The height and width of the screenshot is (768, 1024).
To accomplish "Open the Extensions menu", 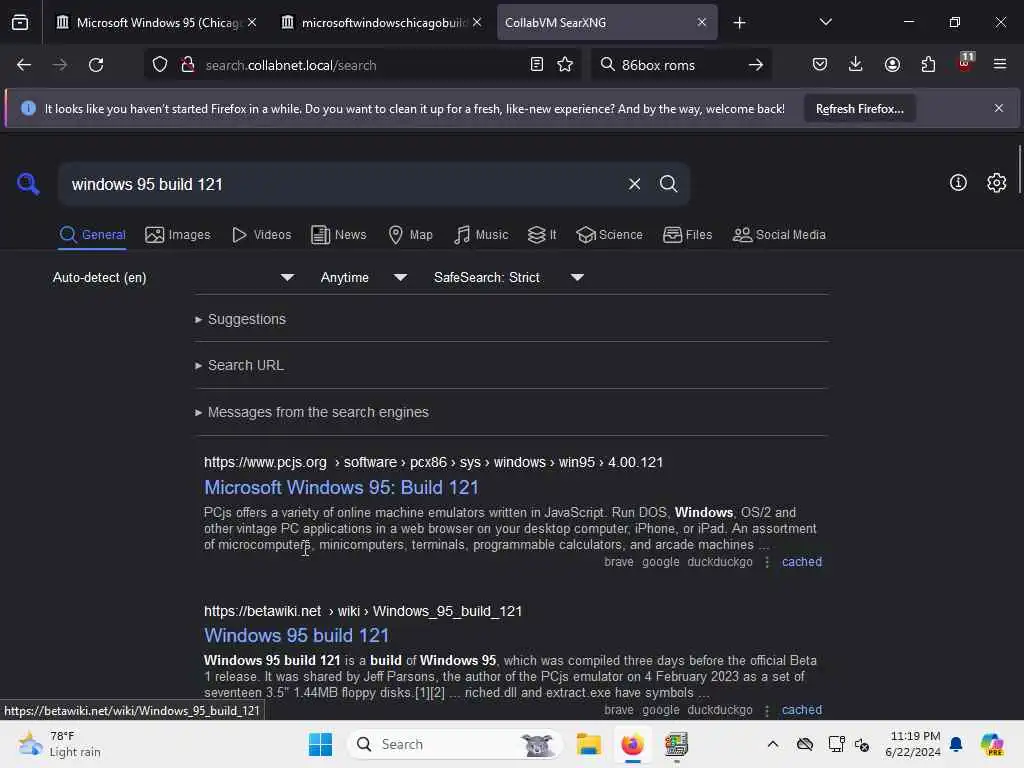I will point(928,65).
